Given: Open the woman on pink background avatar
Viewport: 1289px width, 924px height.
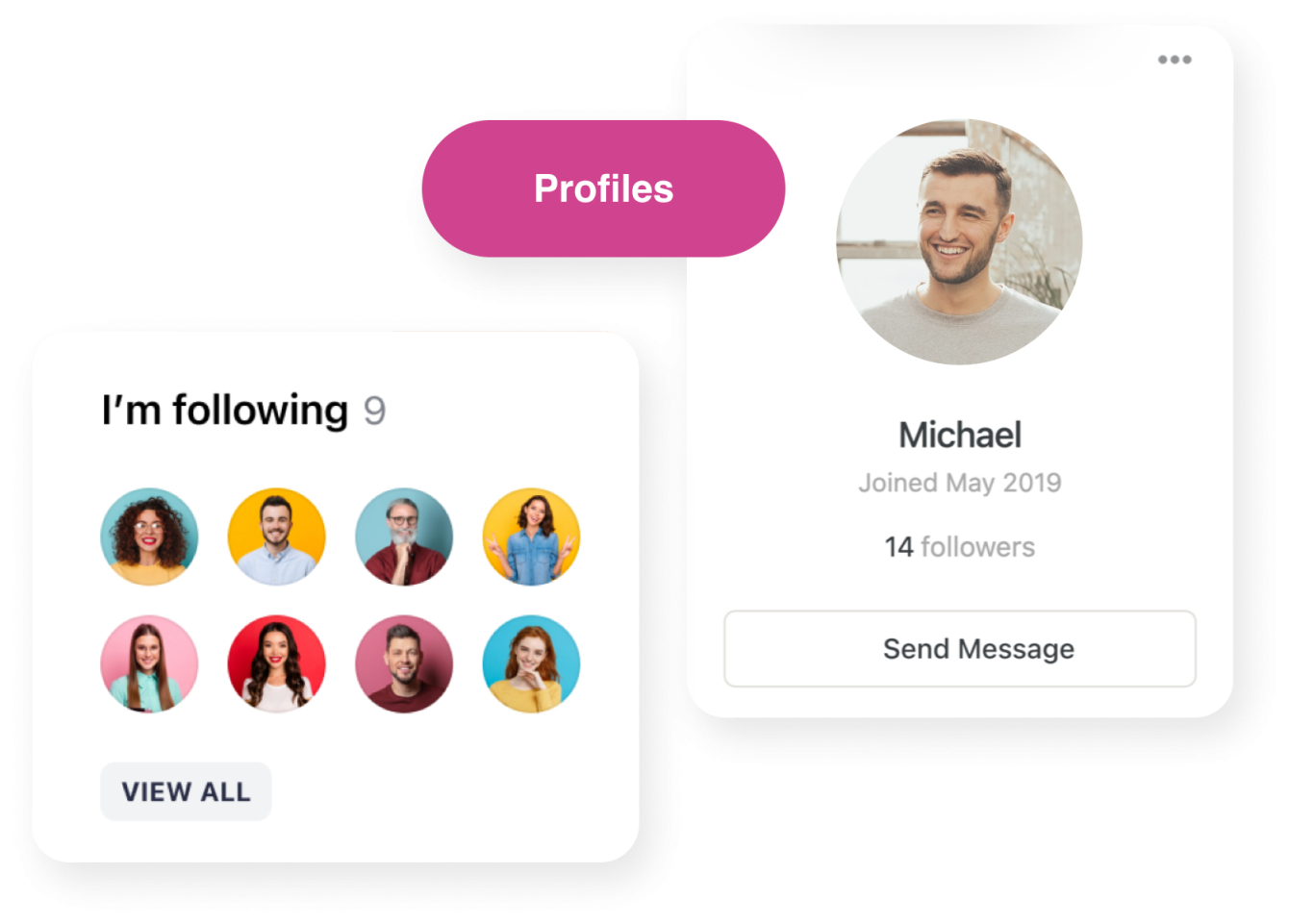Looking at the screenshot, I should coord(149,663).
